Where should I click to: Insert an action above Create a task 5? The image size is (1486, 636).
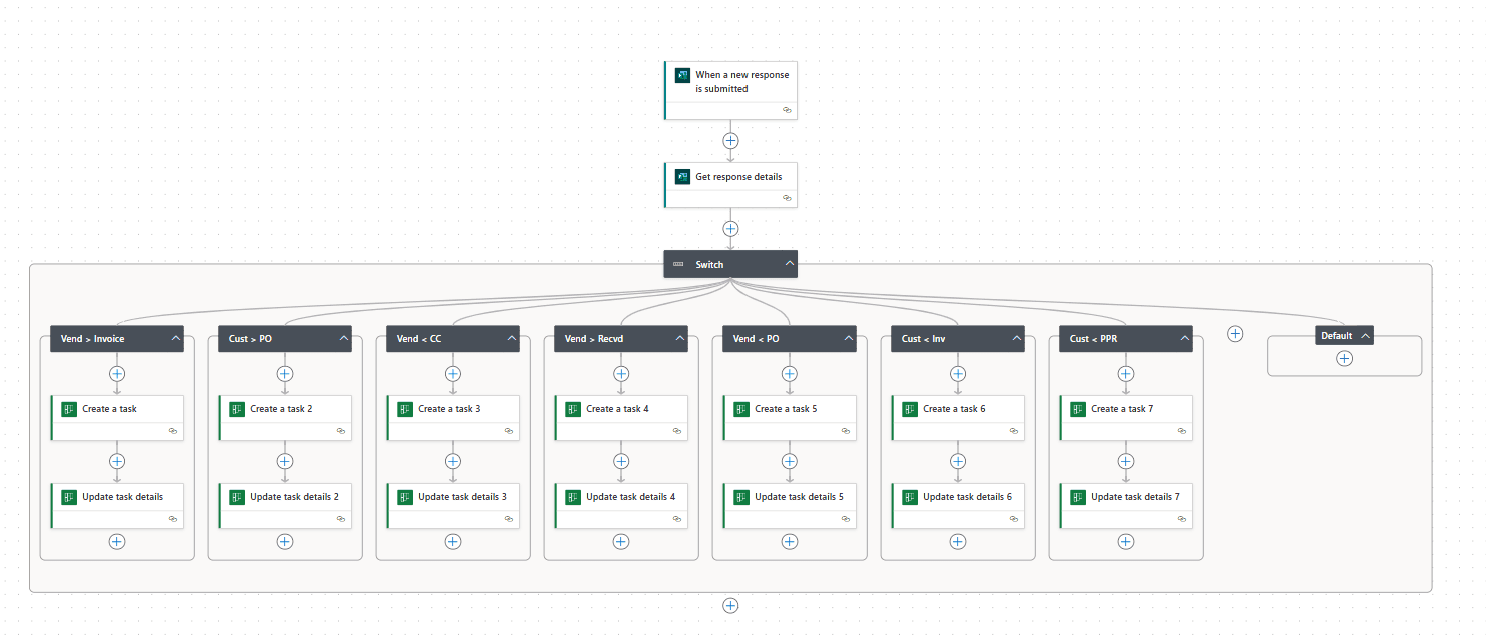click(790, 373)
